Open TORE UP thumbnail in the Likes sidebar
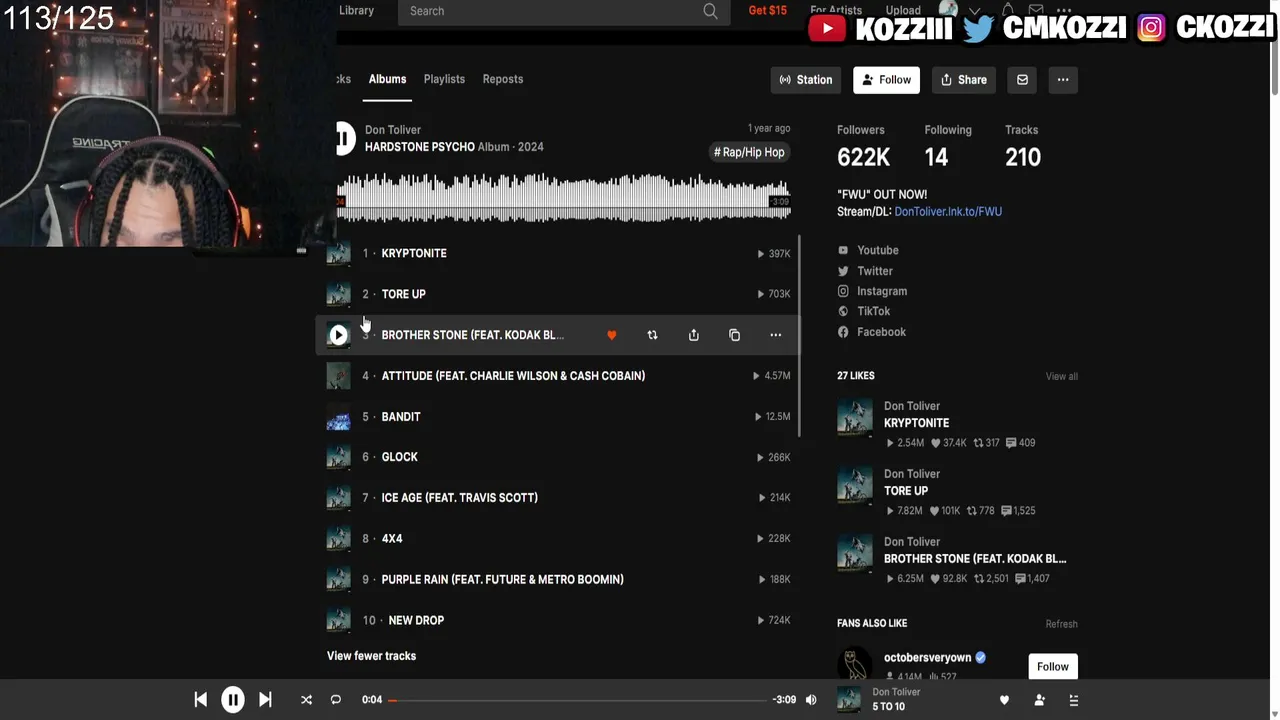1280x720 pixels. (x=855, y=485)
